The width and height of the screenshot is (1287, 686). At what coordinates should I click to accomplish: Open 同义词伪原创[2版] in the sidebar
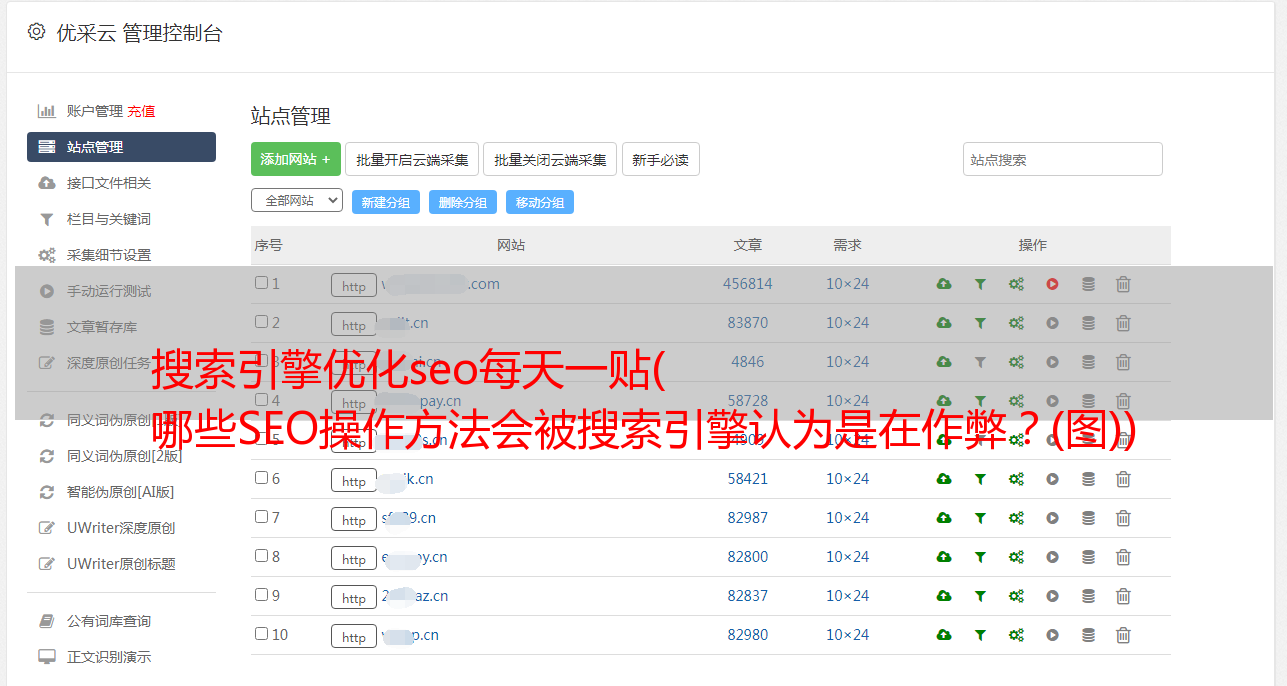(x=124, y=456)
